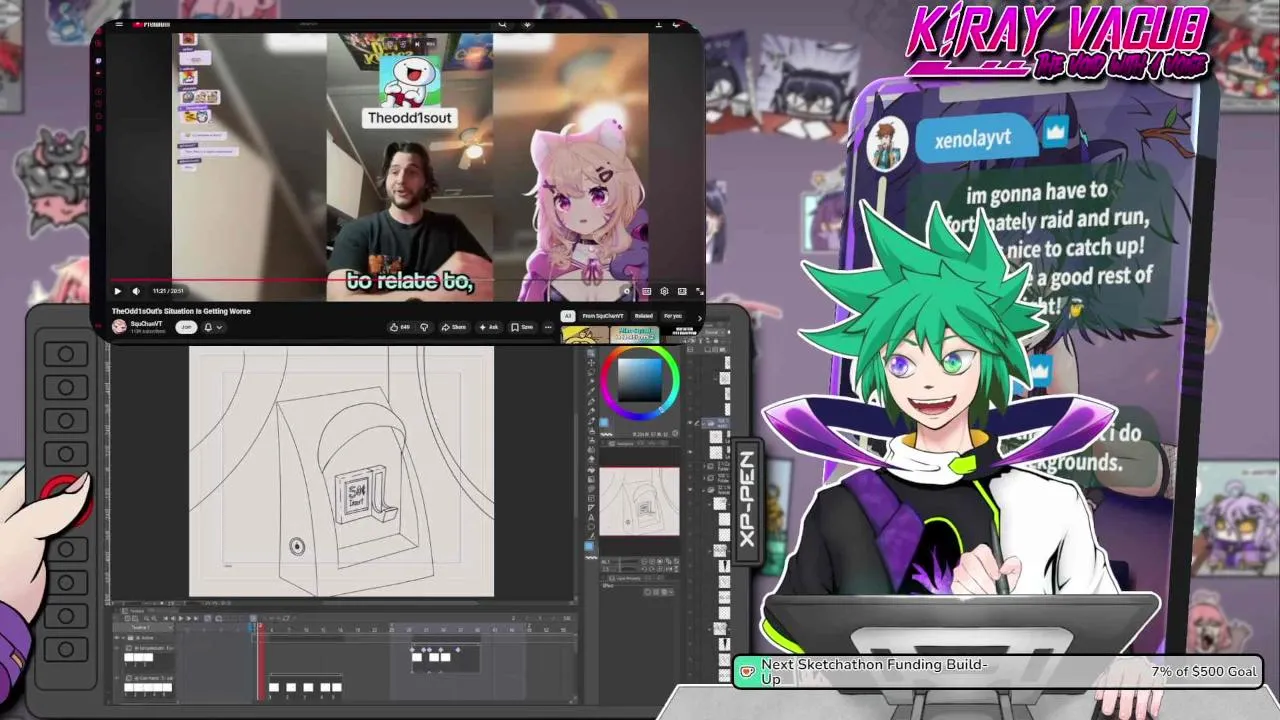Viewport: 1280px width, 720px height.
Task: Mute the YouTube video volume icon
Action: [x=136, y=291]
